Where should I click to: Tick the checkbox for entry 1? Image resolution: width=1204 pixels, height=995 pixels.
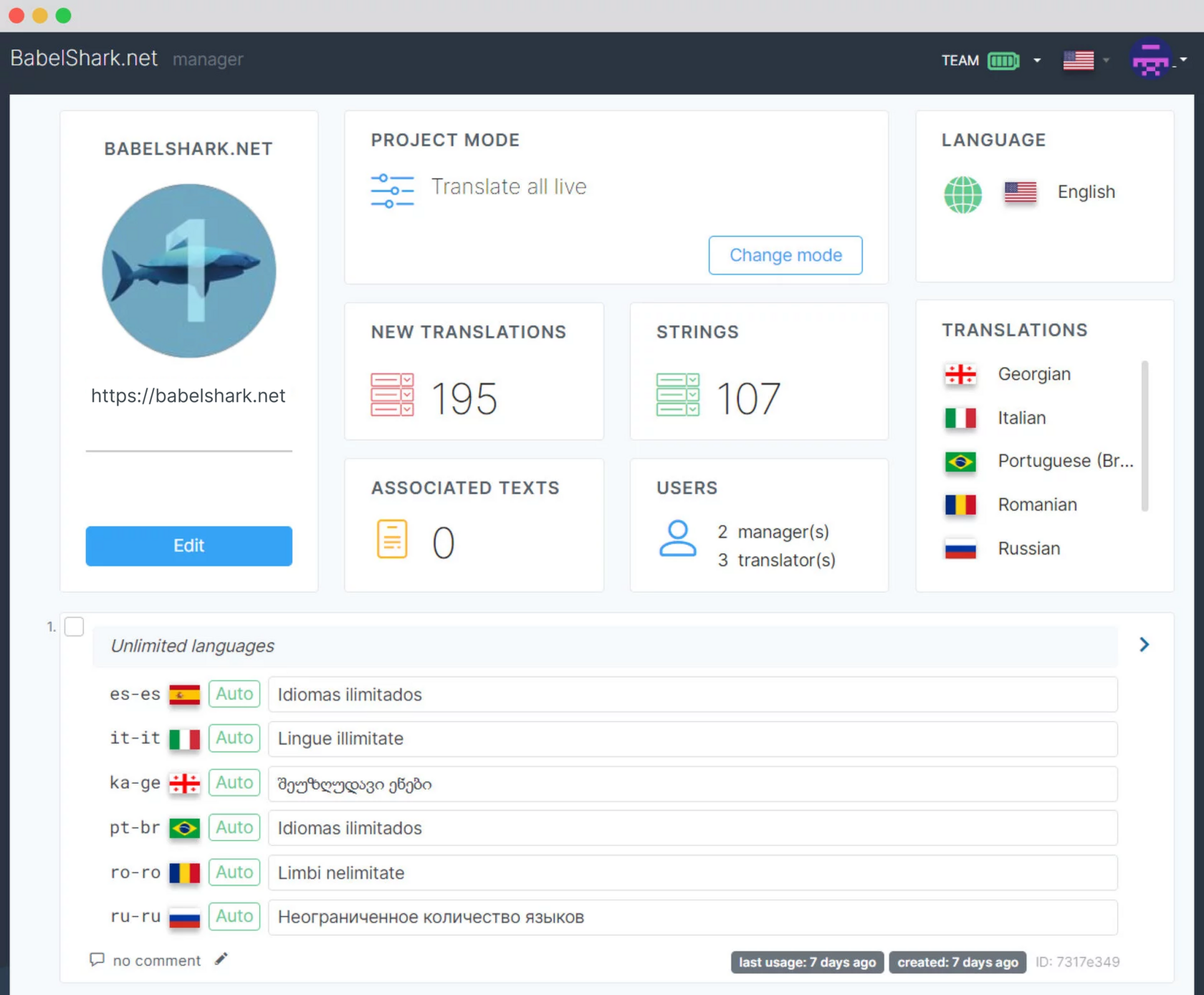point(74,626)
